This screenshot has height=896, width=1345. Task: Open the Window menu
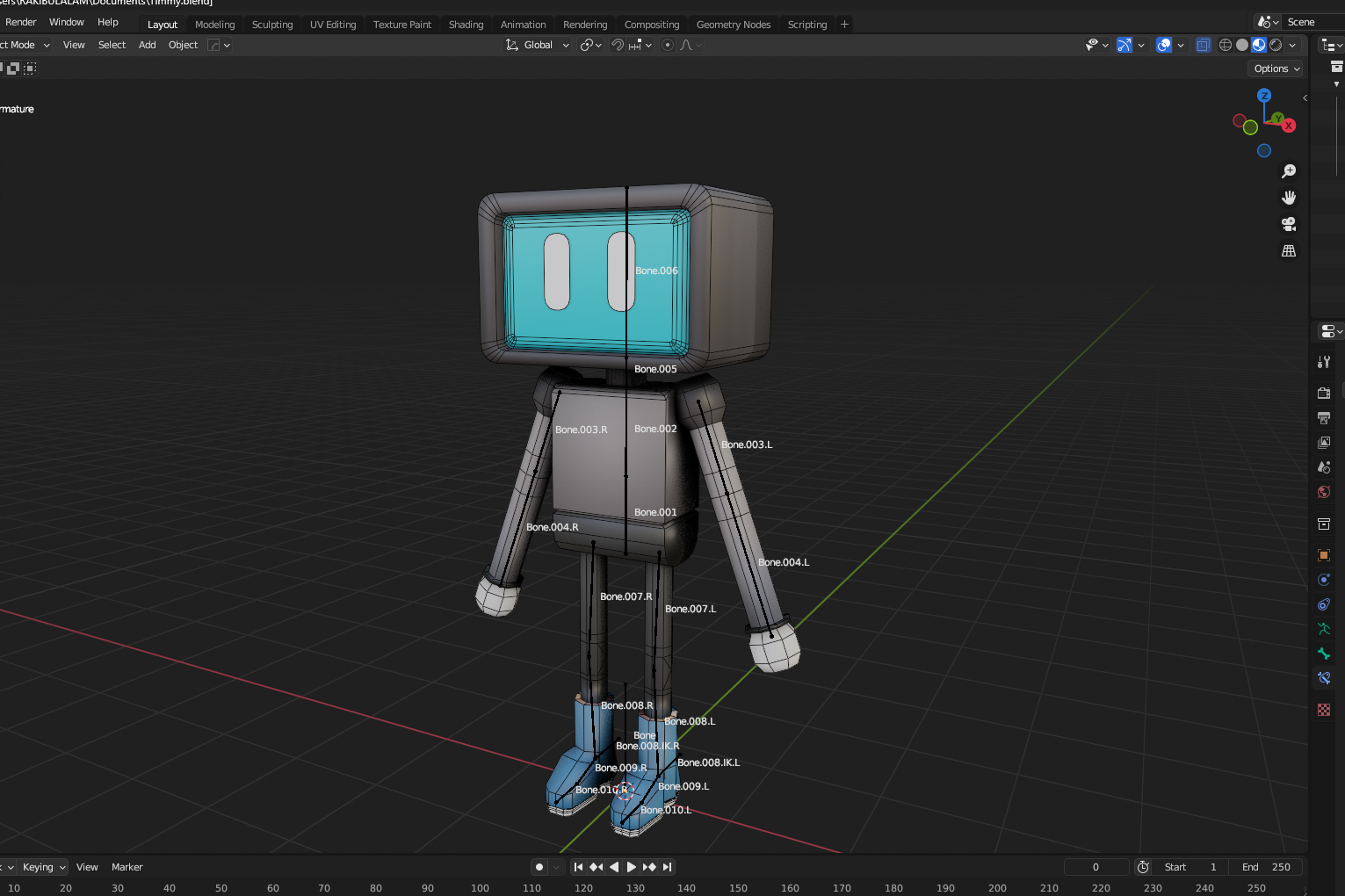pyautogui.click(x=67, y=22)
